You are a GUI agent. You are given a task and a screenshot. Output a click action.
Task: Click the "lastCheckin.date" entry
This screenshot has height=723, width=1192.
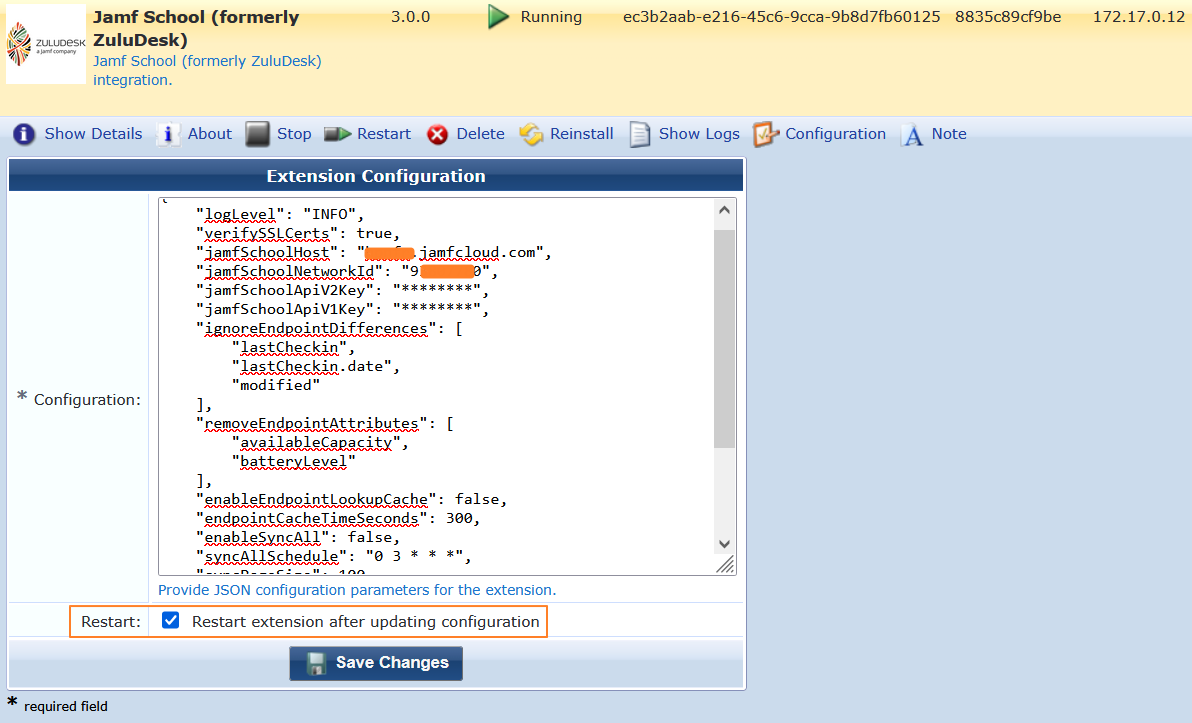315,366
